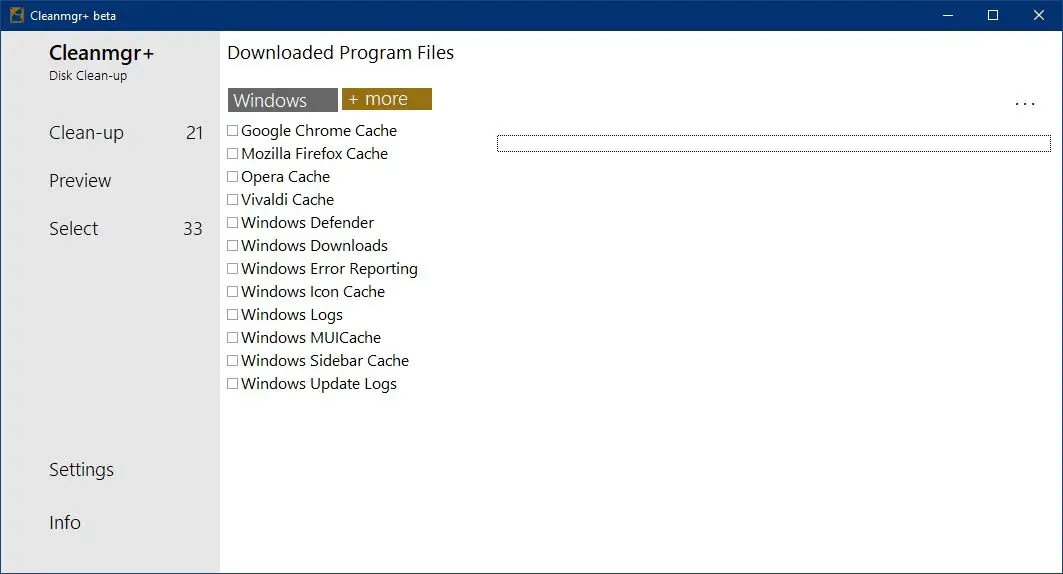Click the Clean-up count 21
Image resolution: width=1063 pixels, height=574 pixels.
pos(195,133)
